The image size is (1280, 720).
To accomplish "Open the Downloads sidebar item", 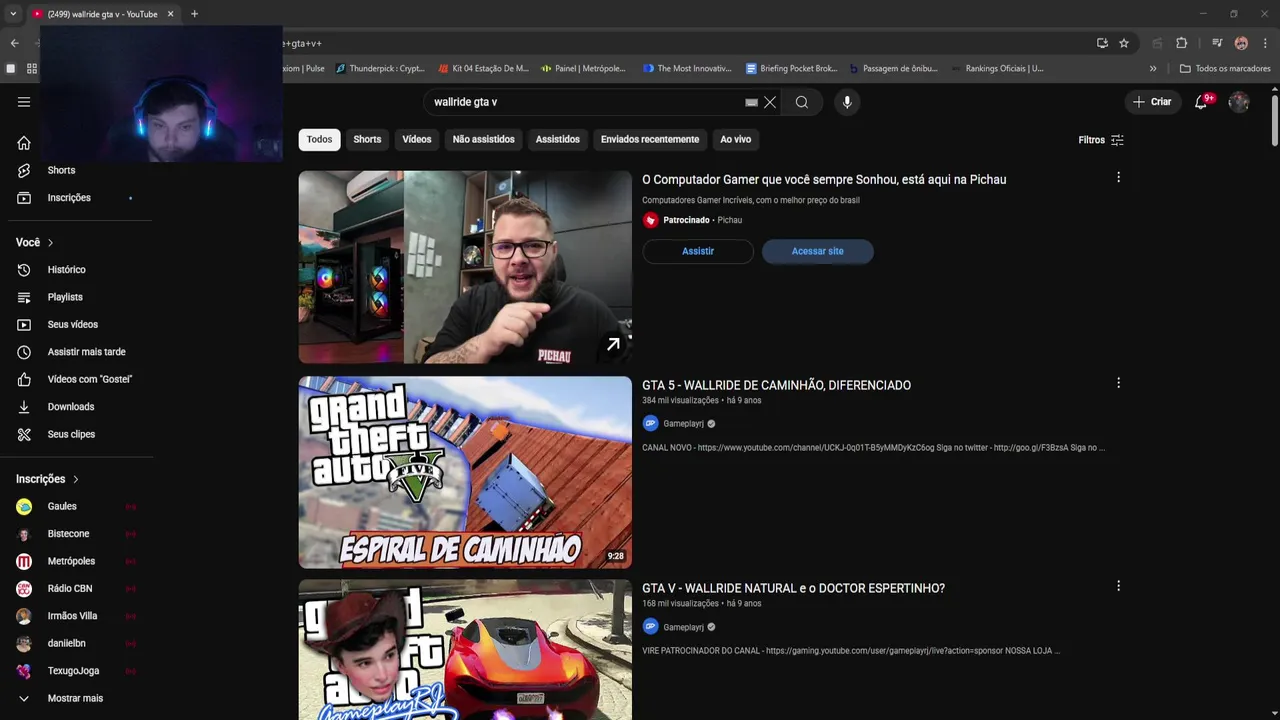I will click(x=70, y=407).
